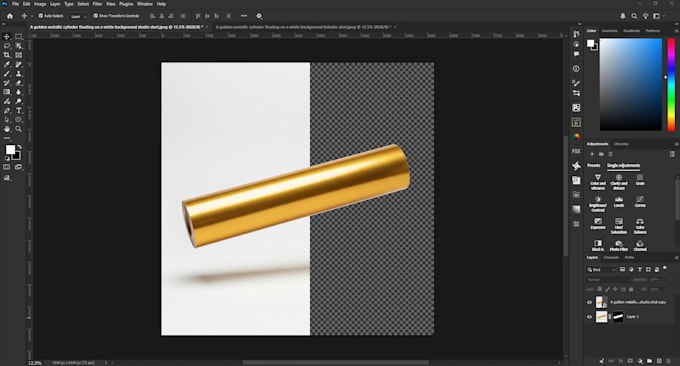
Task: Hide the golden metallic studio shot copy layer
Action: click(589, 302)
